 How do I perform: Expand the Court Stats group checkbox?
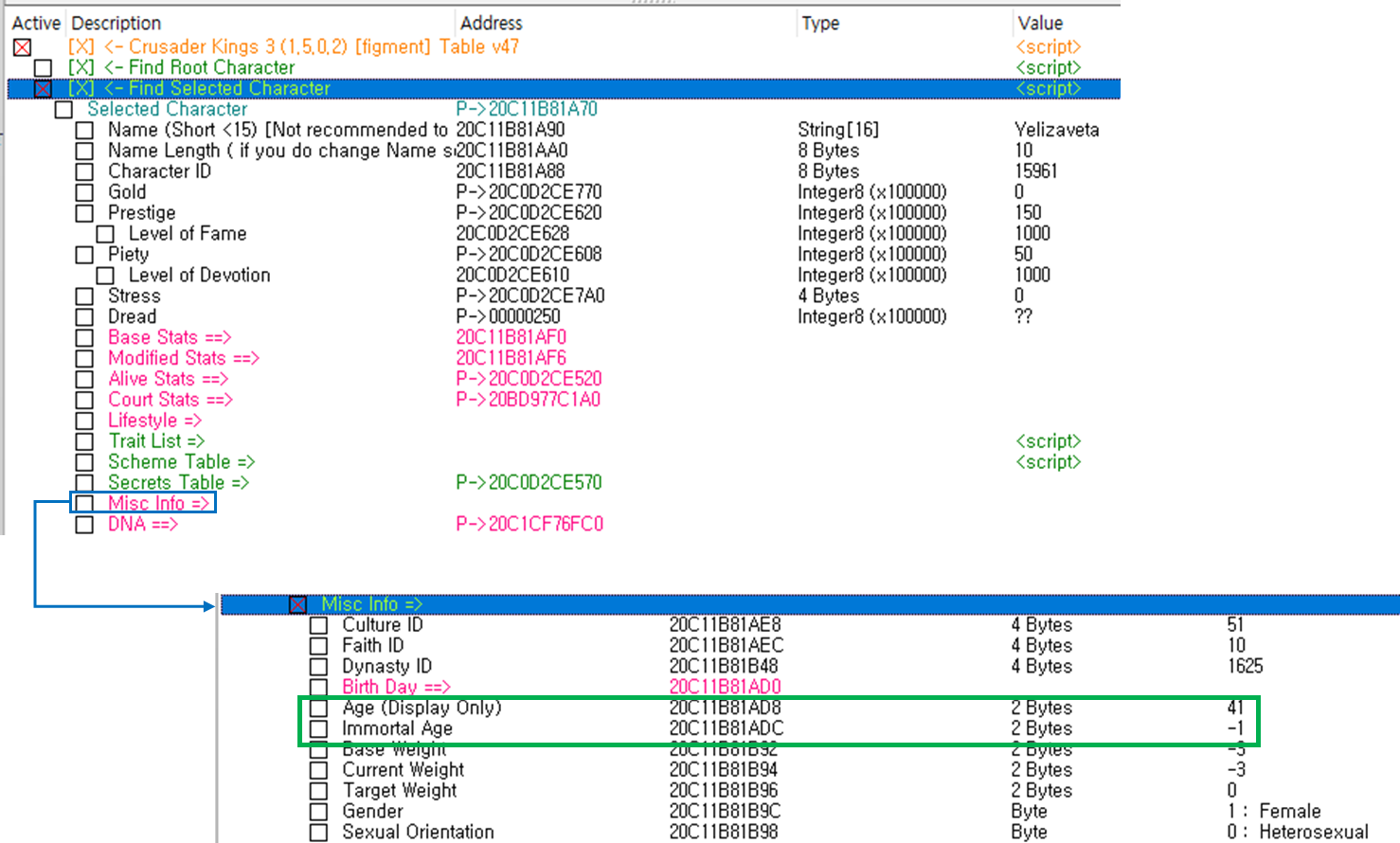tap(84, 402)
